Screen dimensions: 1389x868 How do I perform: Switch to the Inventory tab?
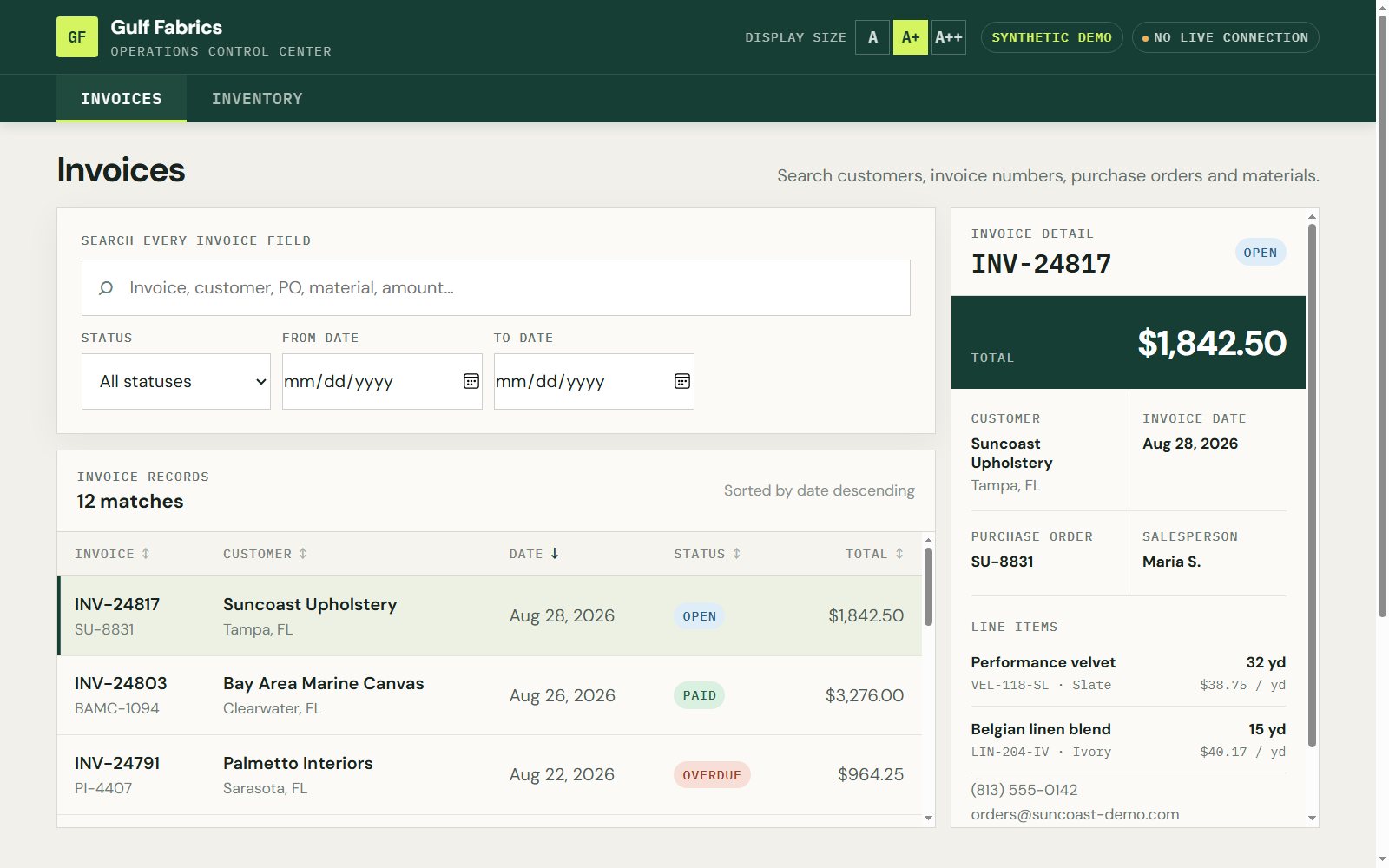[x=257, y=98]
